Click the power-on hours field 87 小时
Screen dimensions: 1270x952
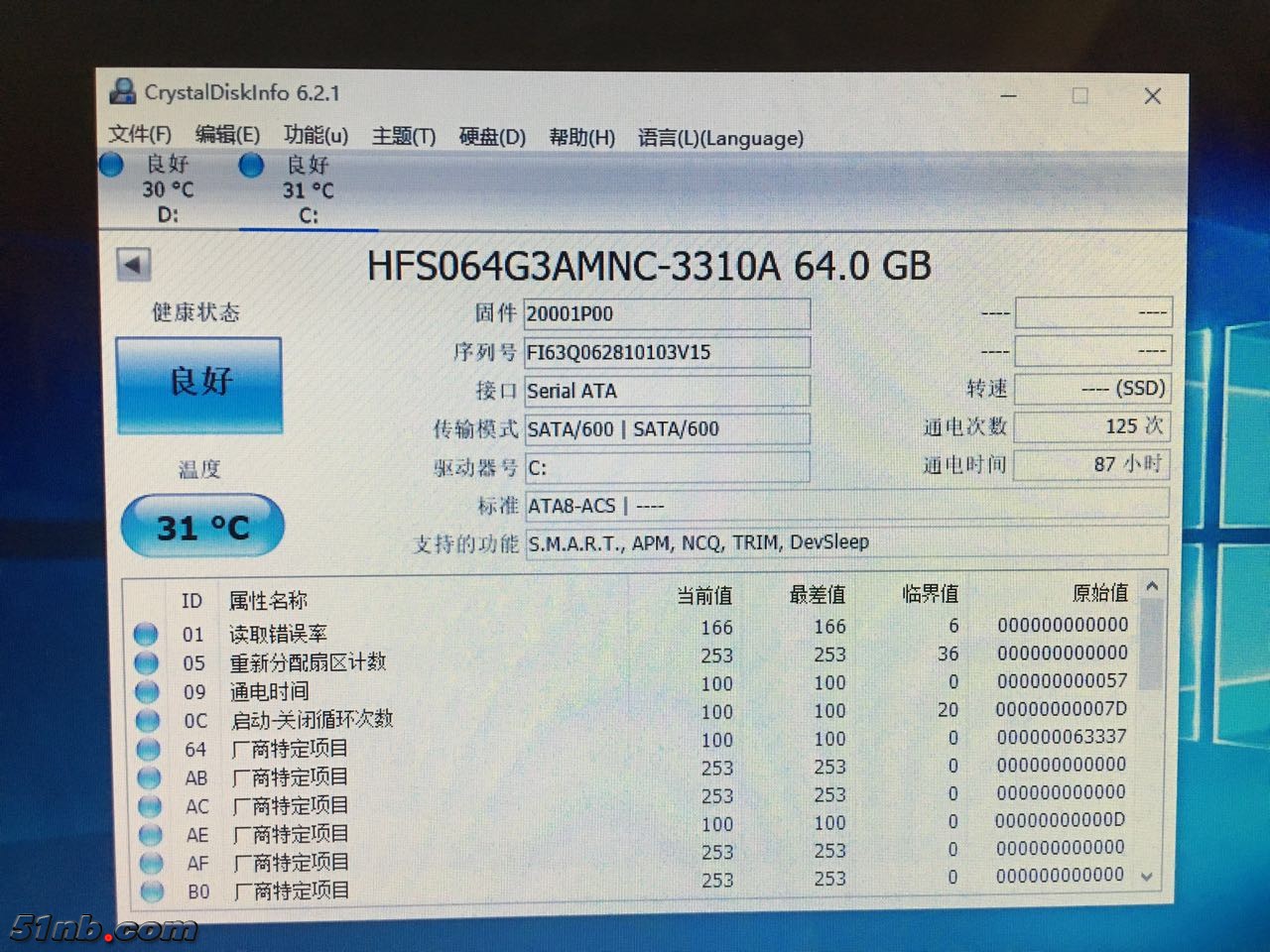[x=1092, y=463]
